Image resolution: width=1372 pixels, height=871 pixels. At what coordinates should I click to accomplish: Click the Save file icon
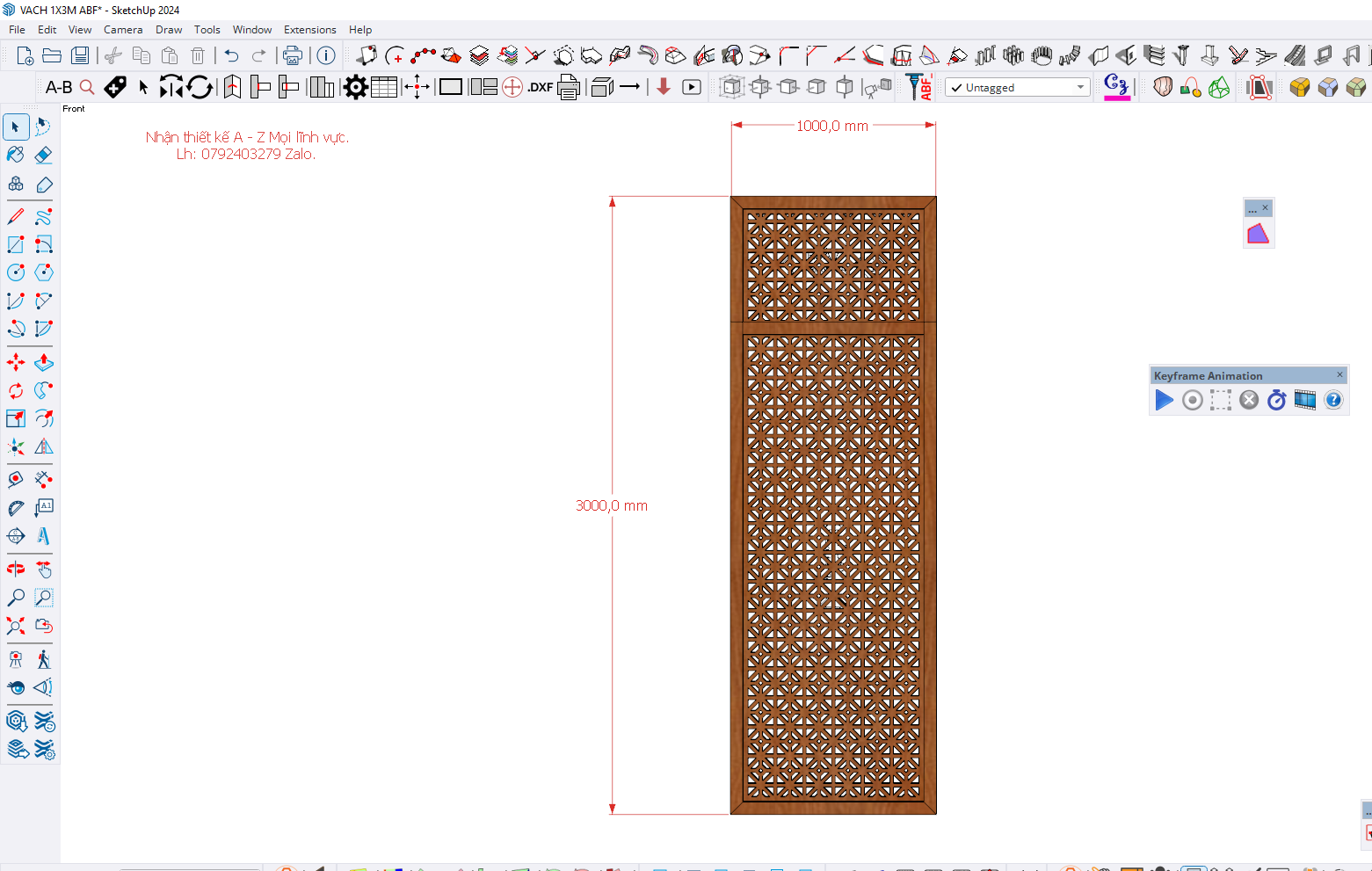[x=80, y=55]
